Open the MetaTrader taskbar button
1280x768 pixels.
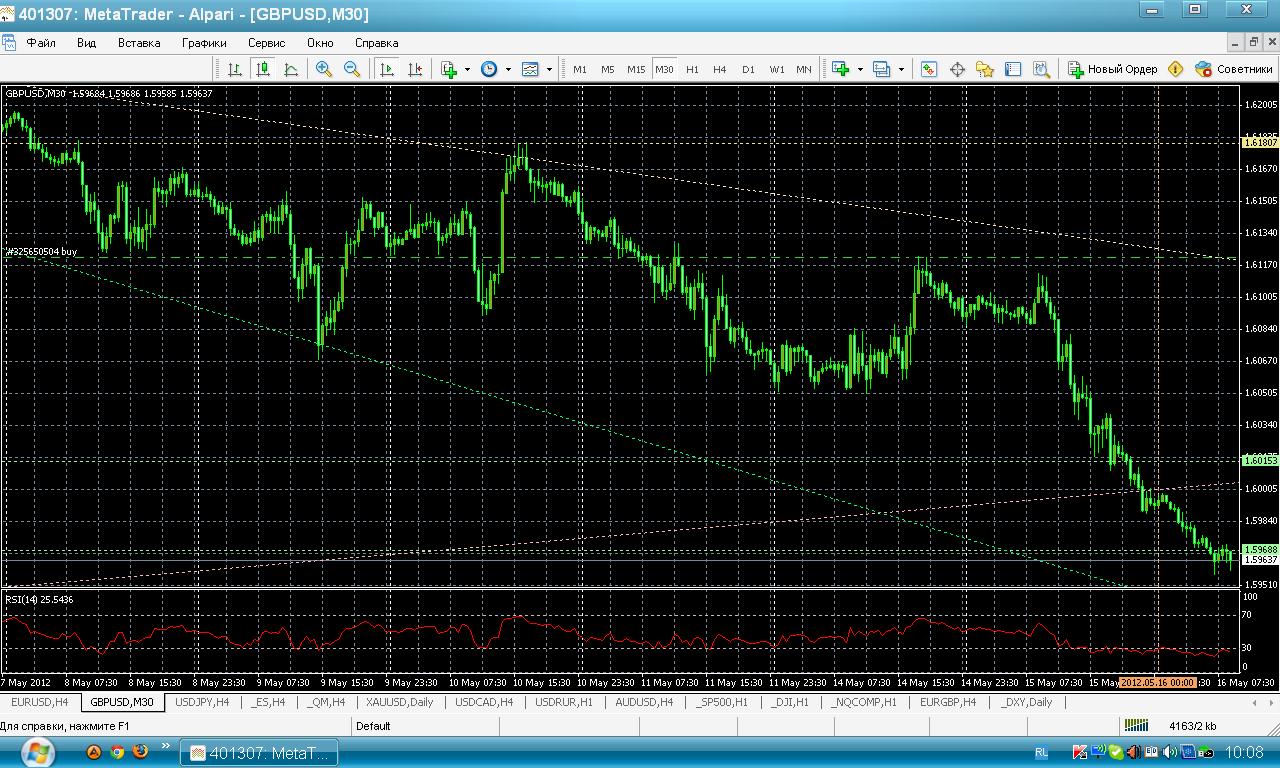pyautogui.click(x=260, y=752)
